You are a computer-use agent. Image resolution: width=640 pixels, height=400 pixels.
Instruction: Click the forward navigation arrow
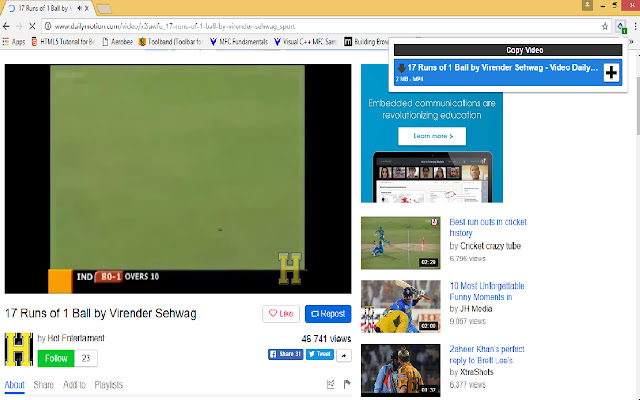coord(19,27)
